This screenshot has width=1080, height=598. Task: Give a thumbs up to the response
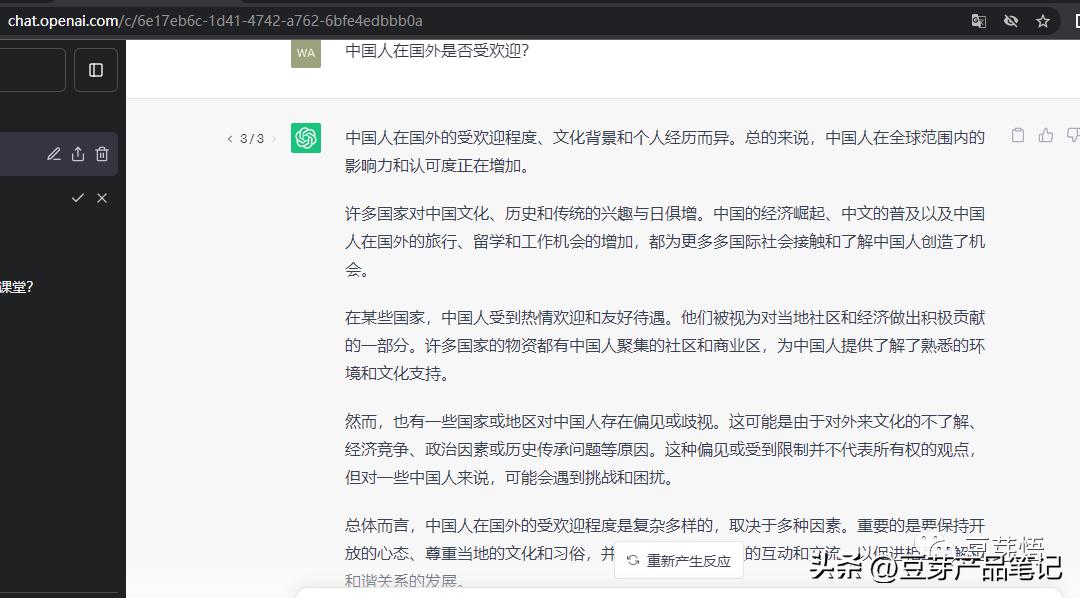(1046, 135)
